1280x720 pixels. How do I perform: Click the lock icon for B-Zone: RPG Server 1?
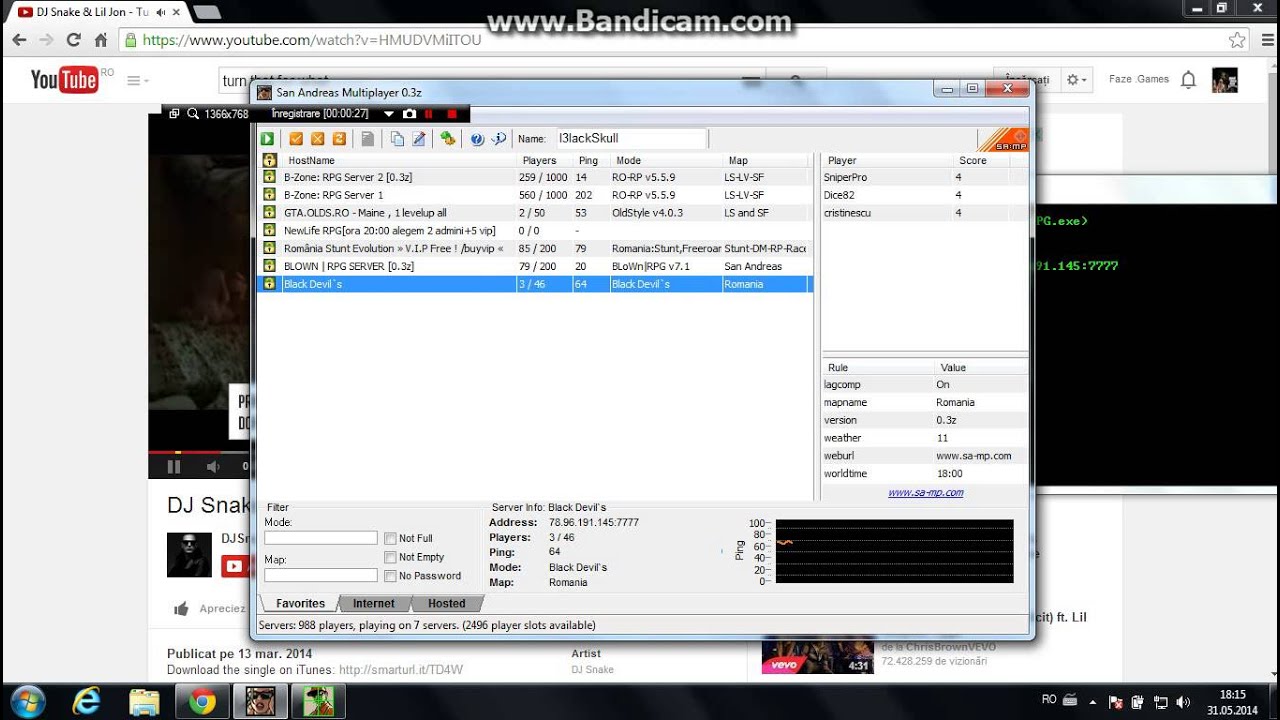269,195
